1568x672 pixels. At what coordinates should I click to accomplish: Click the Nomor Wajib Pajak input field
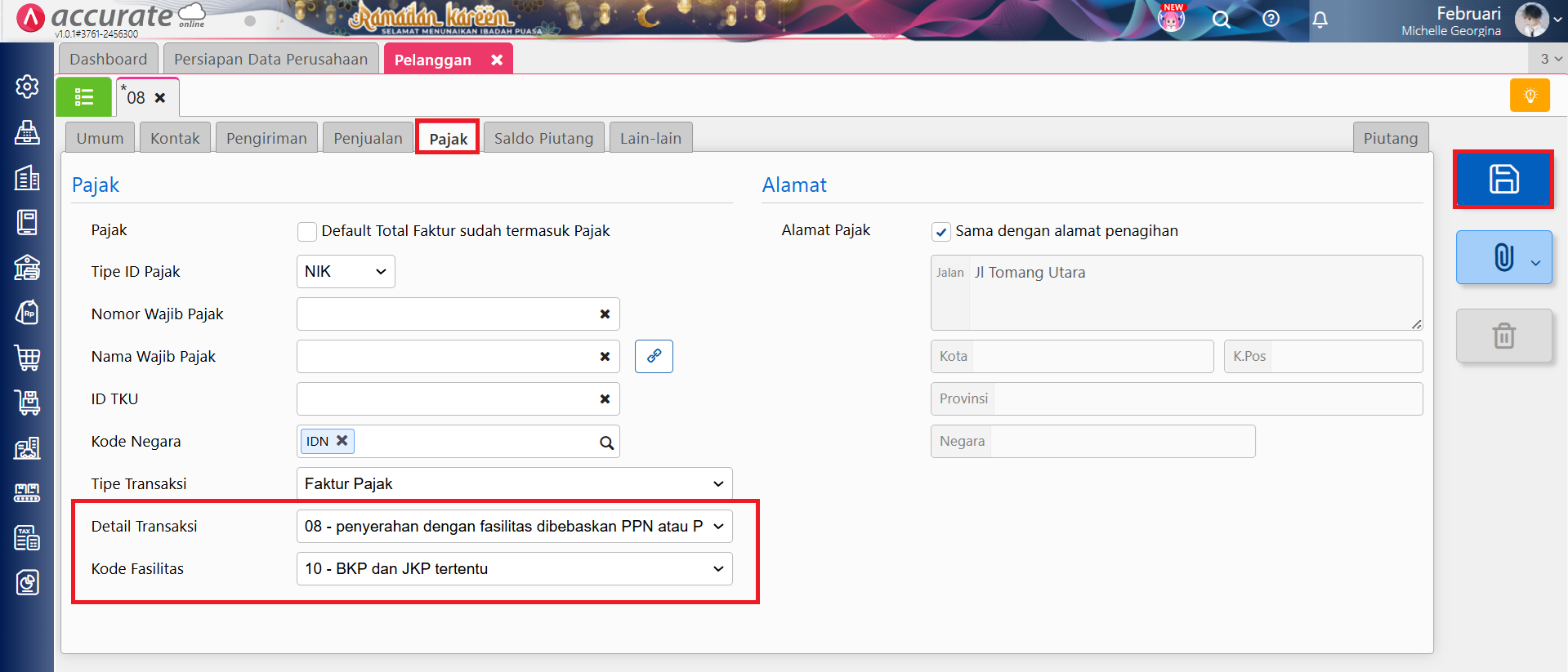446,314
